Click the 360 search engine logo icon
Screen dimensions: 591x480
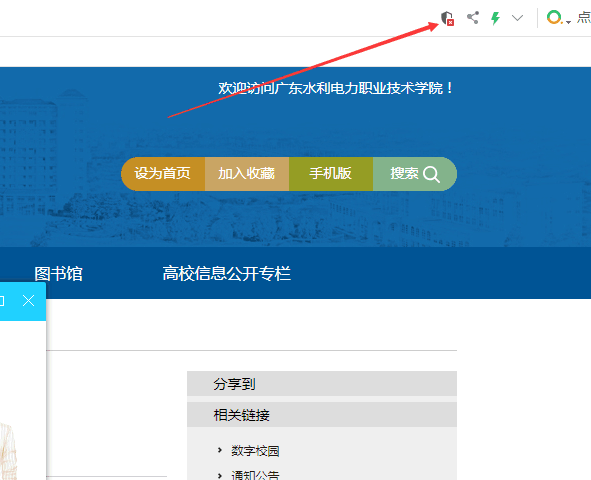[554, 17]
